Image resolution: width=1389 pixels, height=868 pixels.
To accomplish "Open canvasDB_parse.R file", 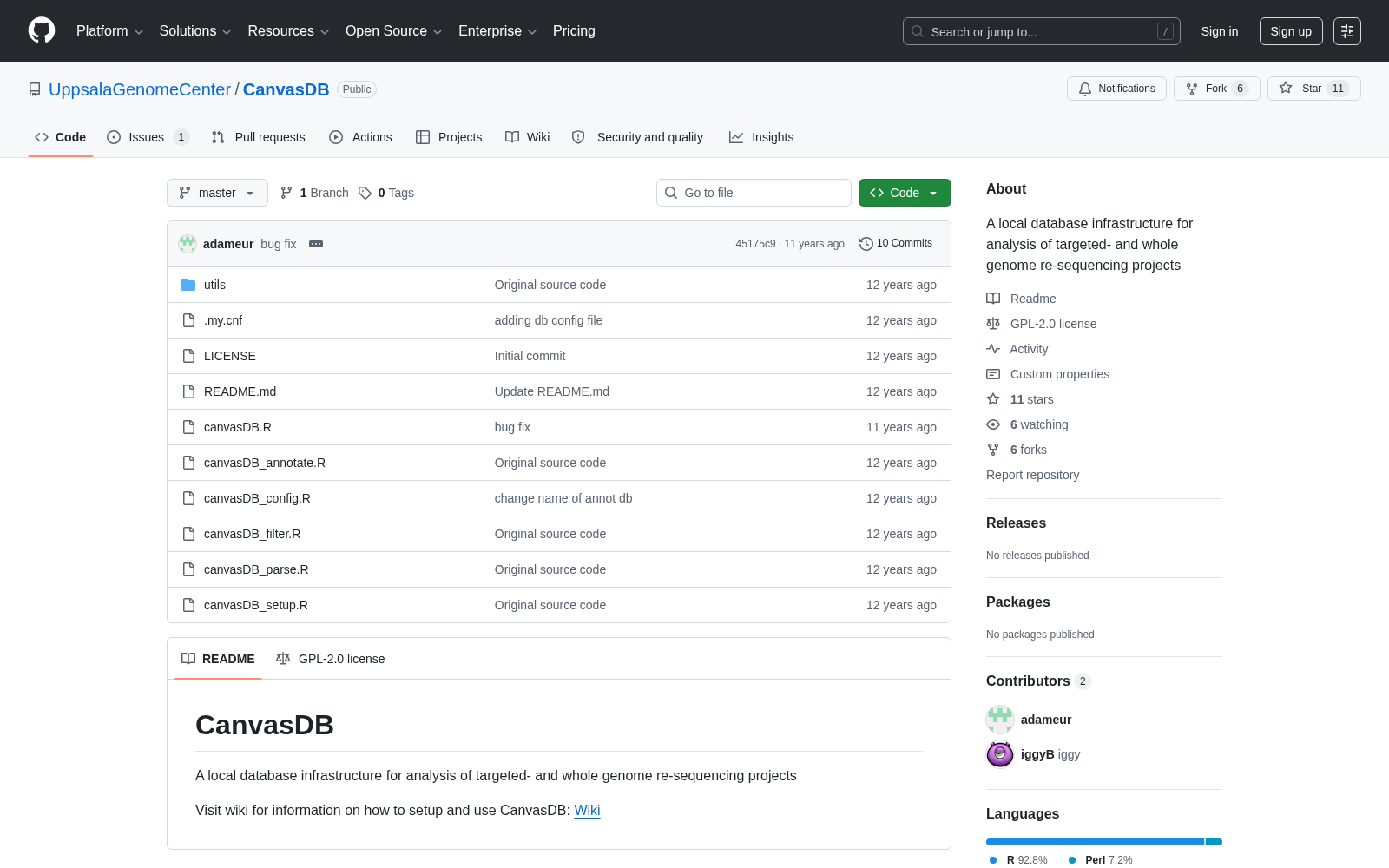I will point(256,569).
